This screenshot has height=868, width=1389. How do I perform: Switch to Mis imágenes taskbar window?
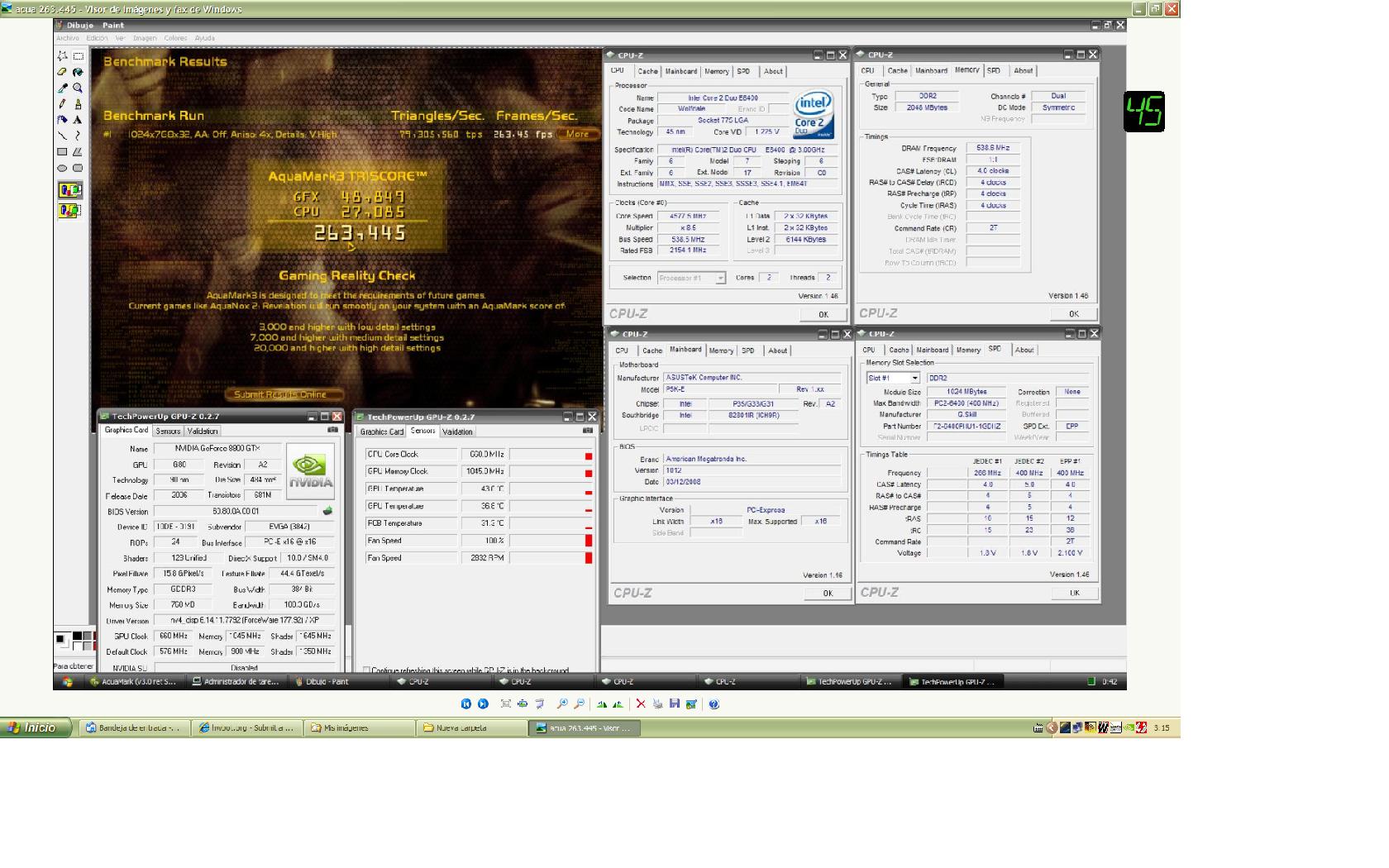[x=360, y=728]
